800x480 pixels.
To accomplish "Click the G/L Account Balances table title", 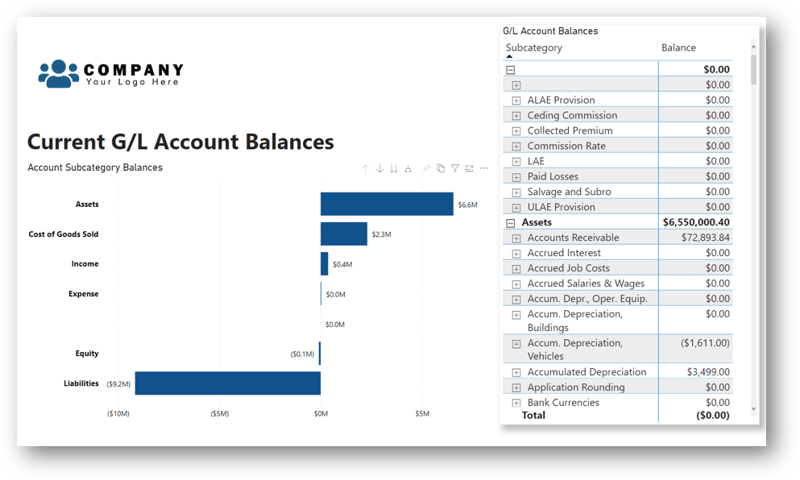I will [550, 31].
